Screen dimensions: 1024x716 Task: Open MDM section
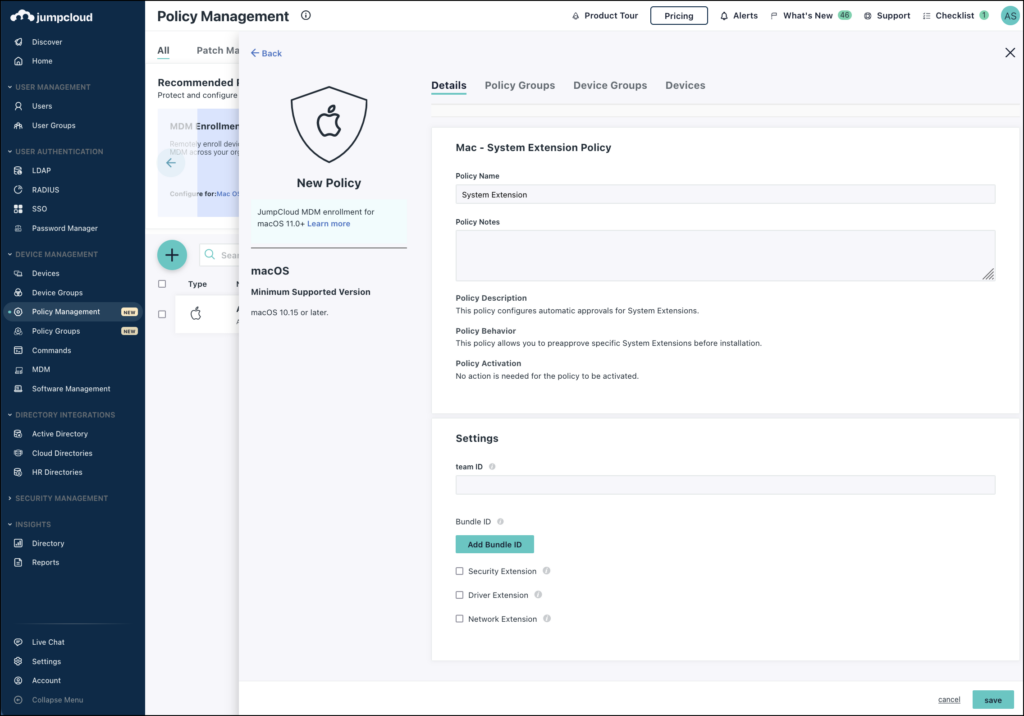pos(40,370)
